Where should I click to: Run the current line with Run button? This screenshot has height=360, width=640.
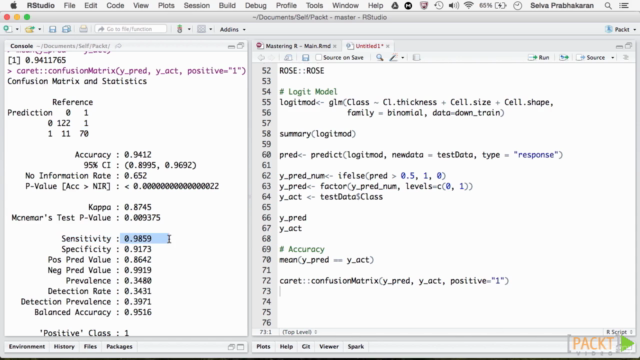pos(539,58)
